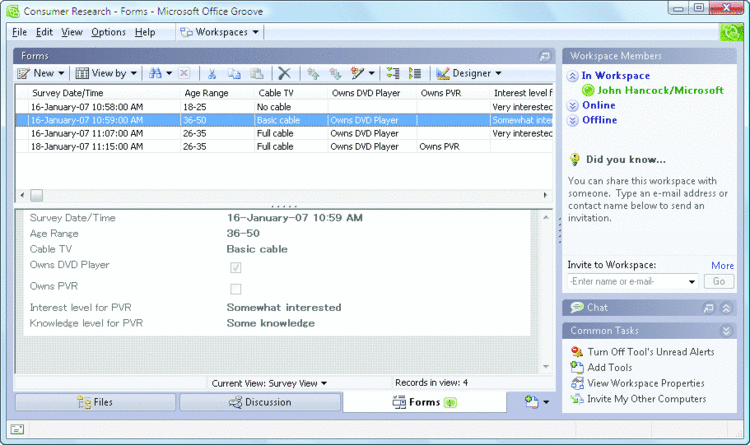Open the New dropdown arrow
The width and height of the screenshot is (750, 445).
61,73
